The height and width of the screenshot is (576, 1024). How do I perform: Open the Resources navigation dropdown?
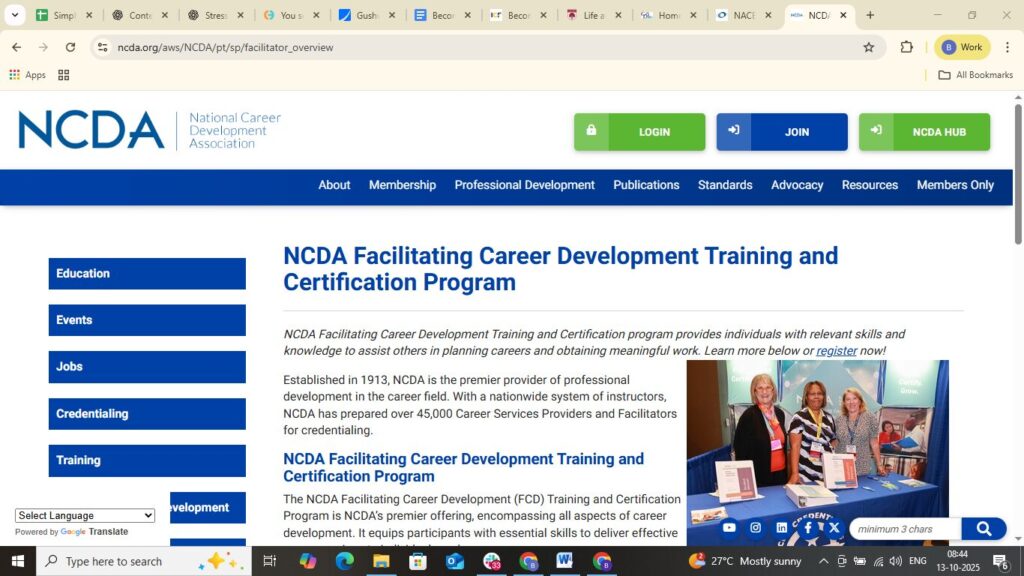pyautogui.click(x=869, y=186)
